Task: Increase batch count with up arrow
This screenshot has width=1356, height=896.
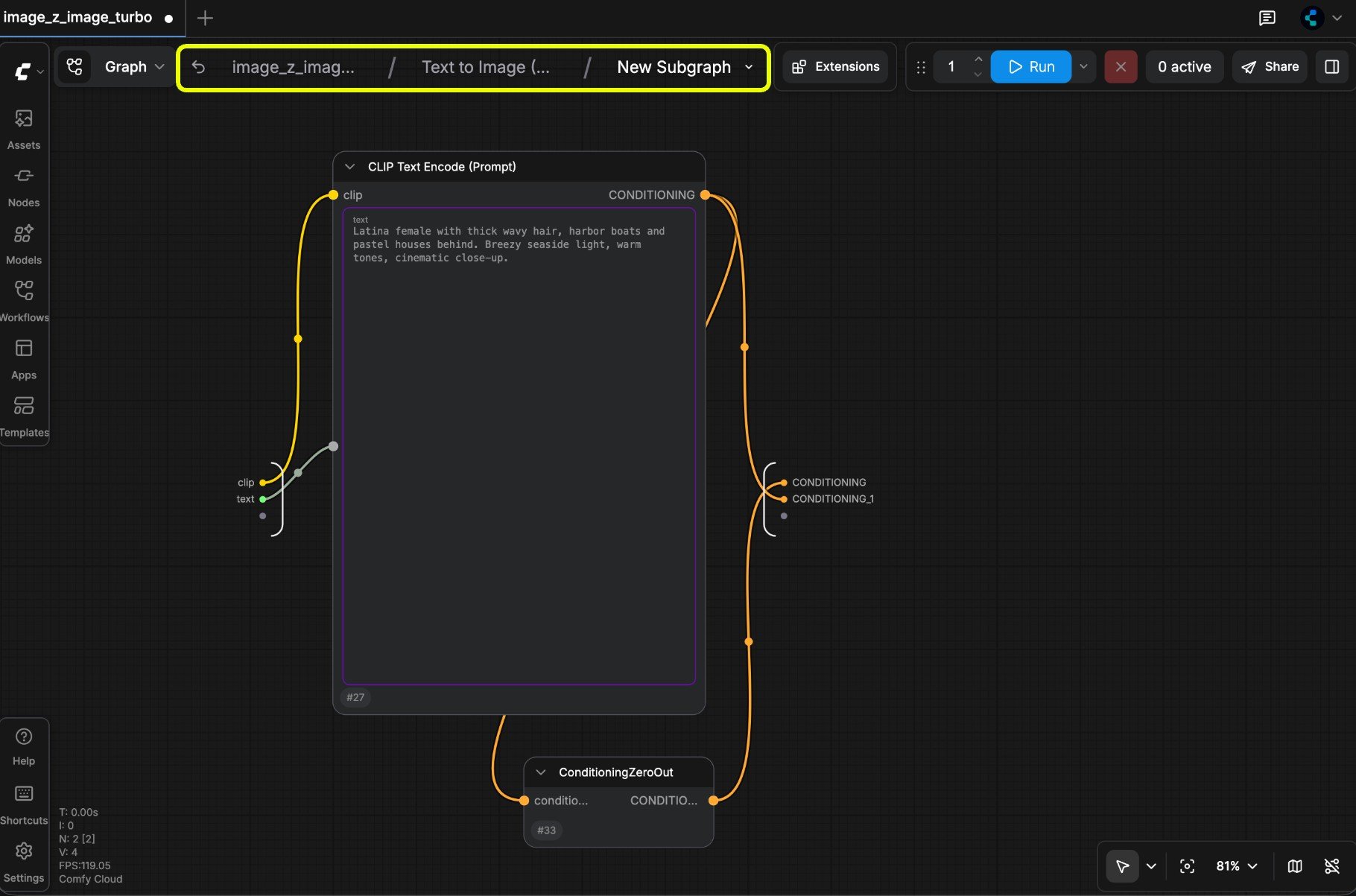Action: pyautogui.click(x=978, y=59)
